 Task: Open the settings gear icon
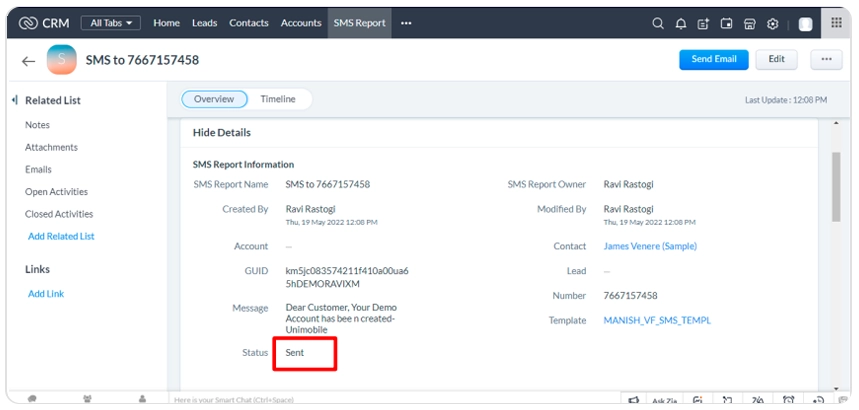773,23
